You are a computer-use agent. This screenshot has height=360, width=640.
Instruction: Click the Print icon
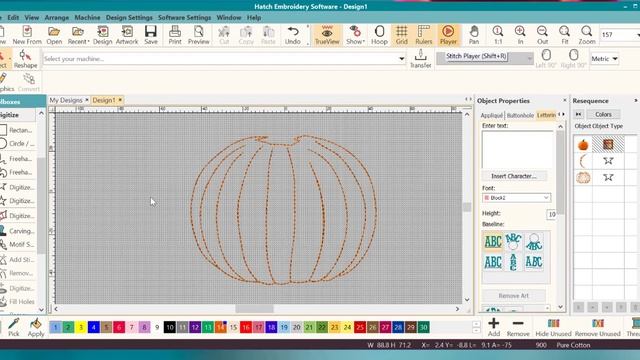coord(175,35)
